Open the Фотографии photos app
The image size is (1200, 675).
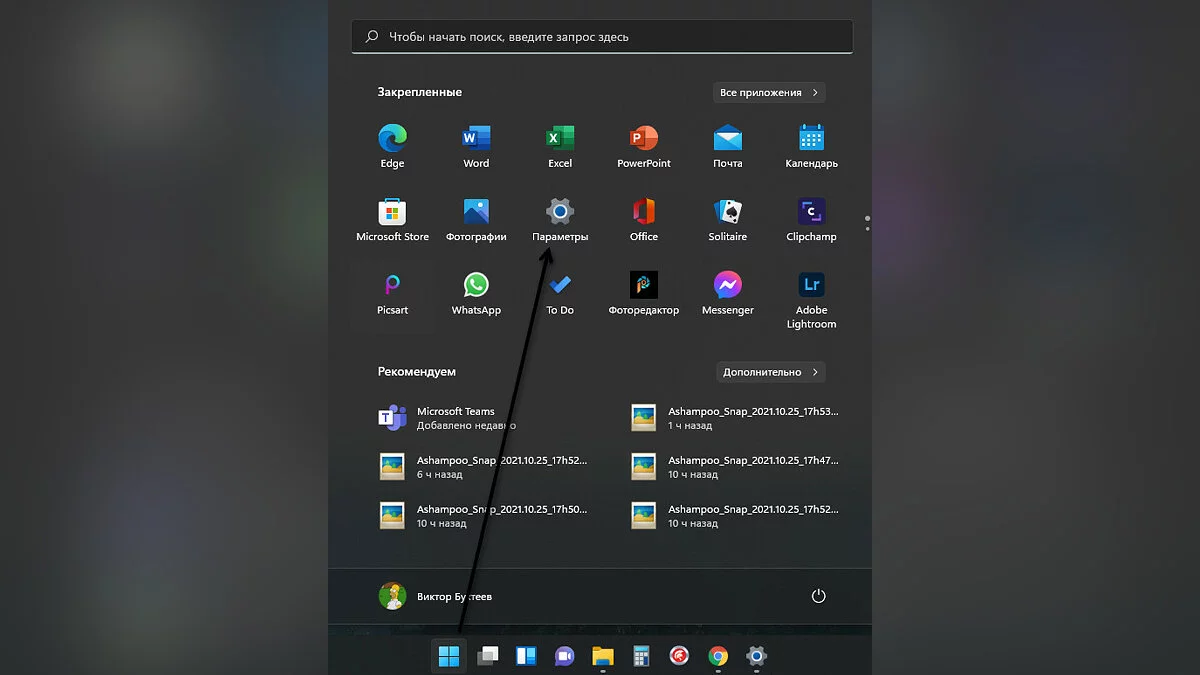pyautogui.click(x=476, y=221)
